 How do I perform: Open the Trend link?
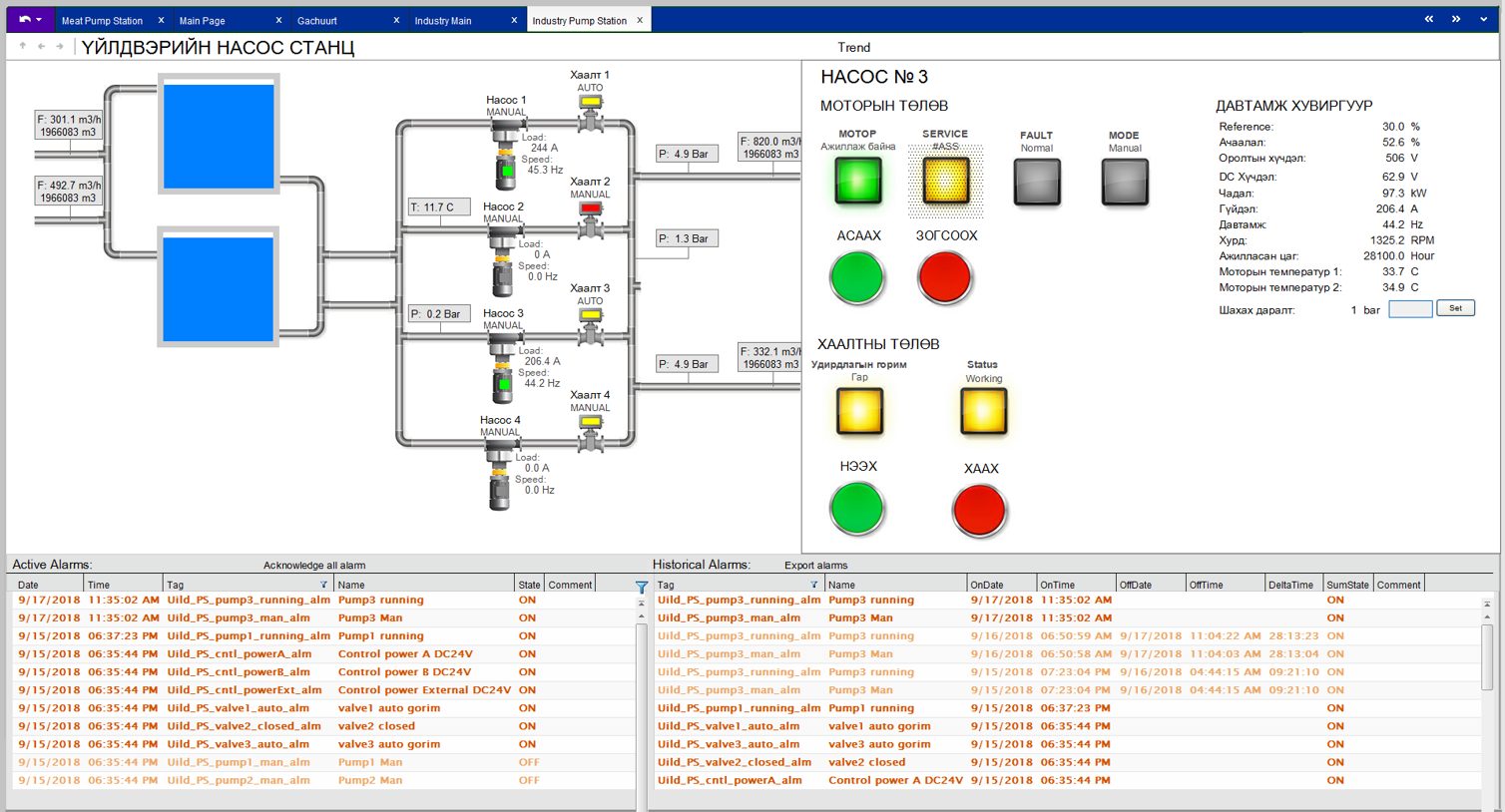[x=853, y=47]
